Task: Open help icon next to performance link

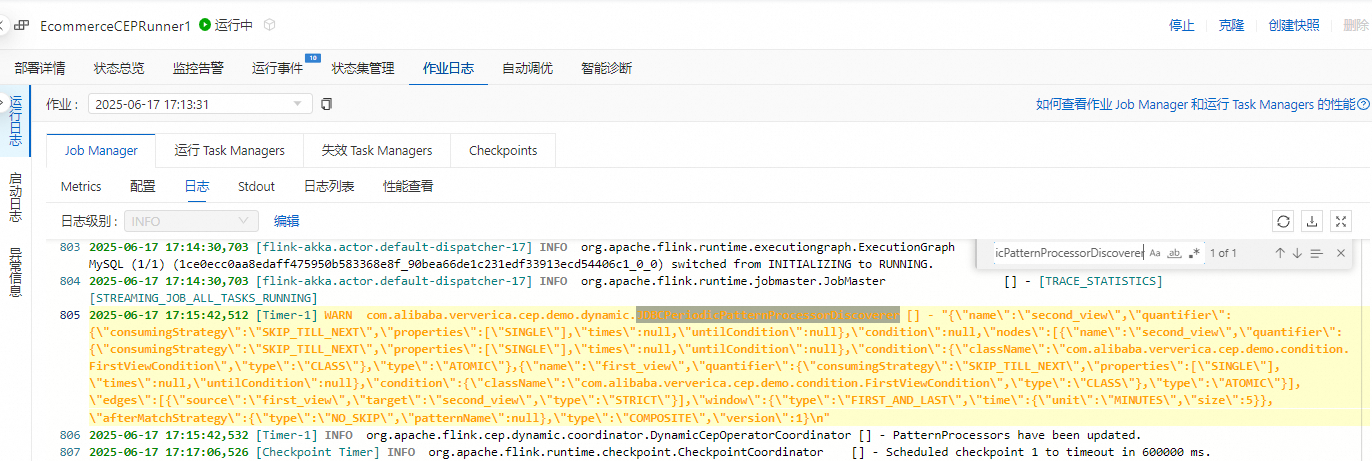Action: 1365,104
